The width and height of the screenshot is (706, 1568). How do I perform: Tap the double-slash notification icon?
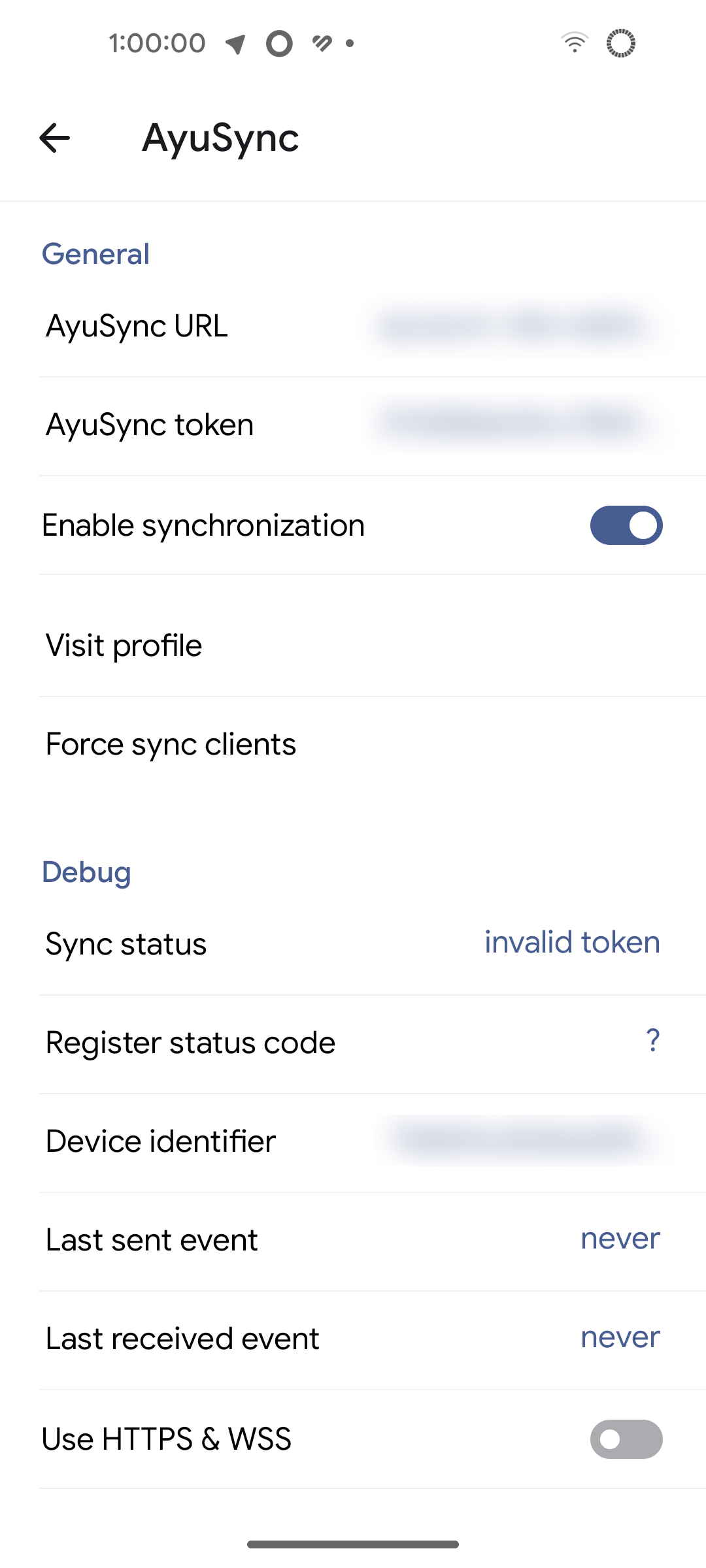click(x=322, y=44)
